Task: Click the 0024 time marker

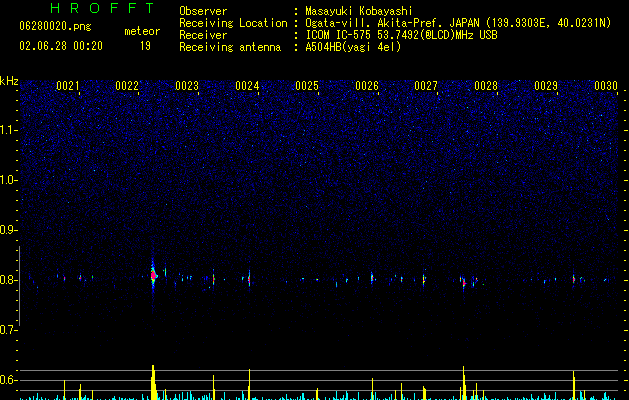Action: tap(247, 86)
